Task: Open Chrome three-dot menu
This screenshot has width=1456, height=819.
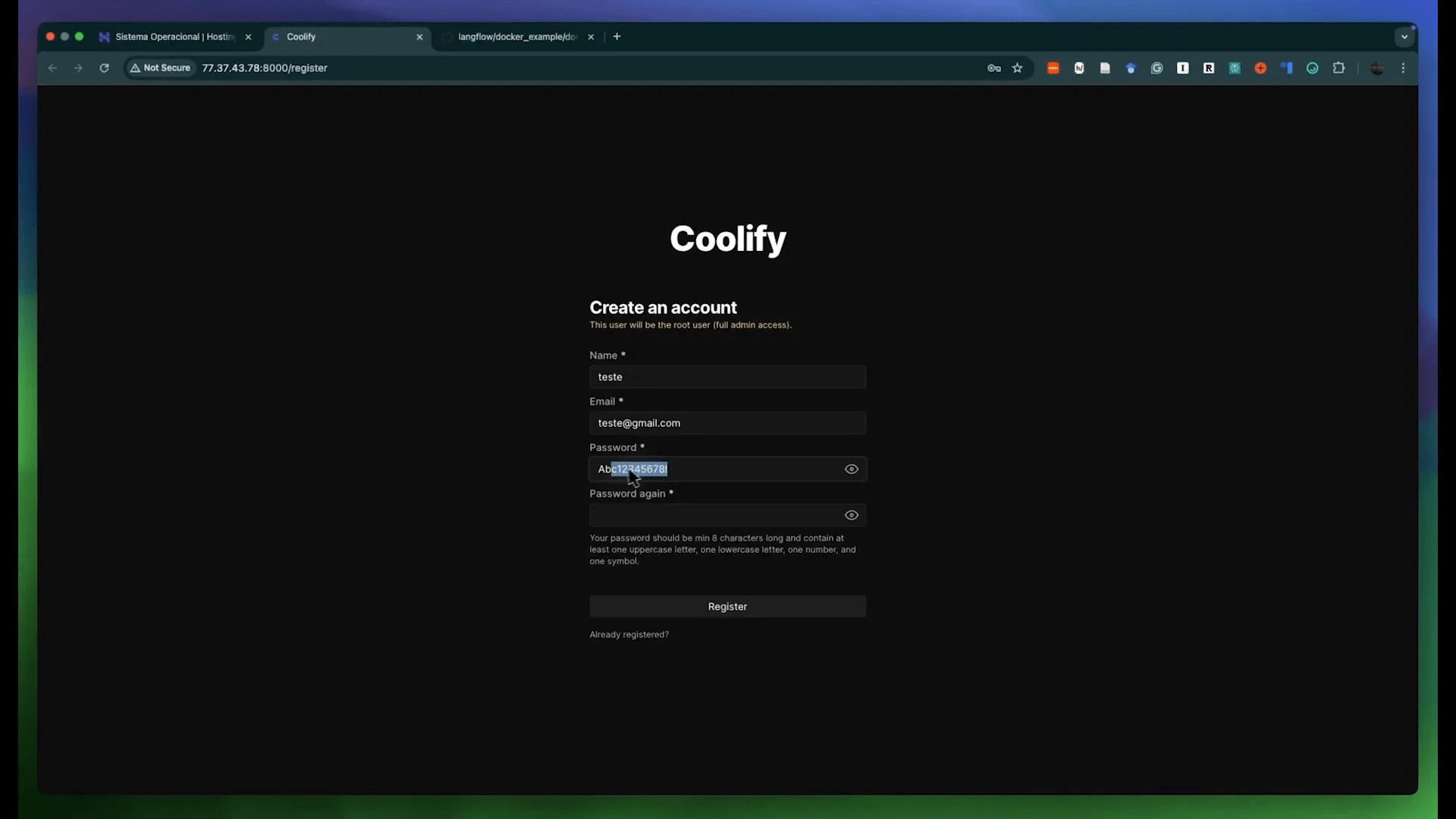Action: pyautogui.click(x=1403, y=68)
